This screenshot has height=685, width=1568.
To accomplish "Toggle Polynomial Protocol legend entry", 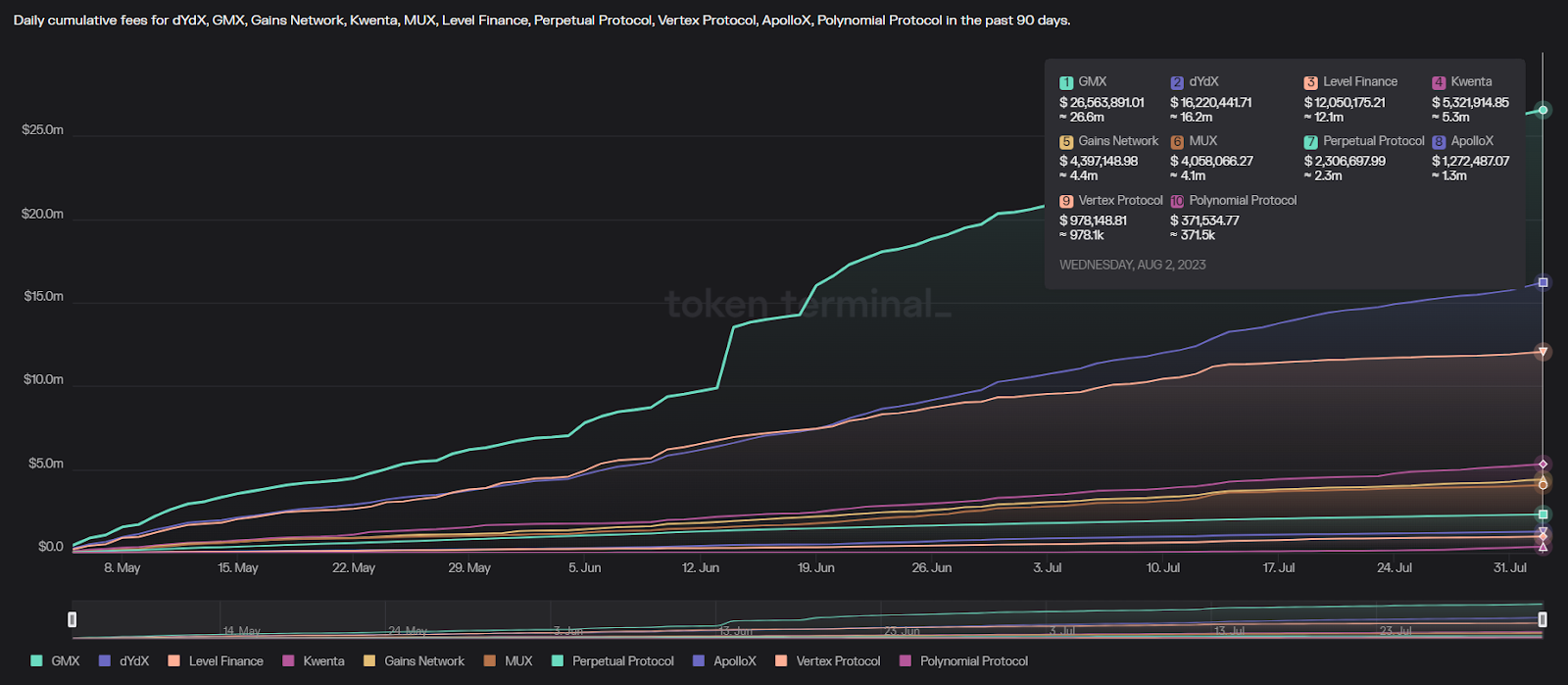I will tap(964, 661).
